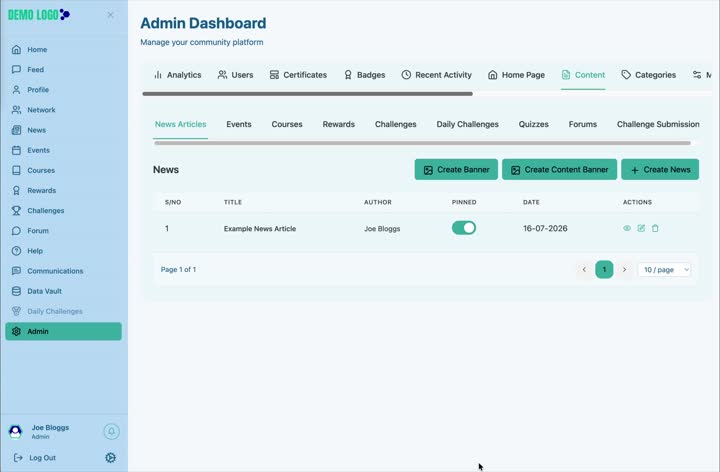Open the Challenges content sub-tab
The image size is (720, 472).
[x=395, y=124]
